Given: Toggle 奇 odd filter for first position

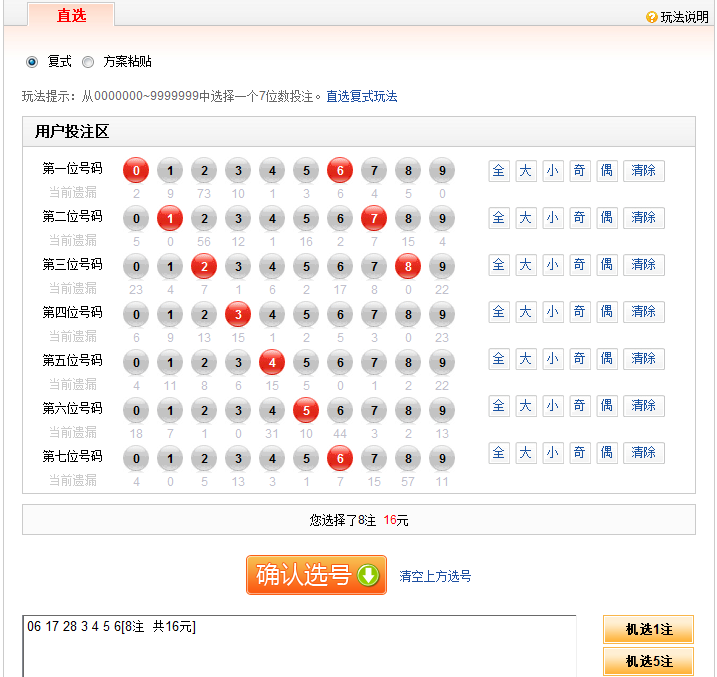Looking at the screenshot, I should pyautogui.click(x=579, y=171).
